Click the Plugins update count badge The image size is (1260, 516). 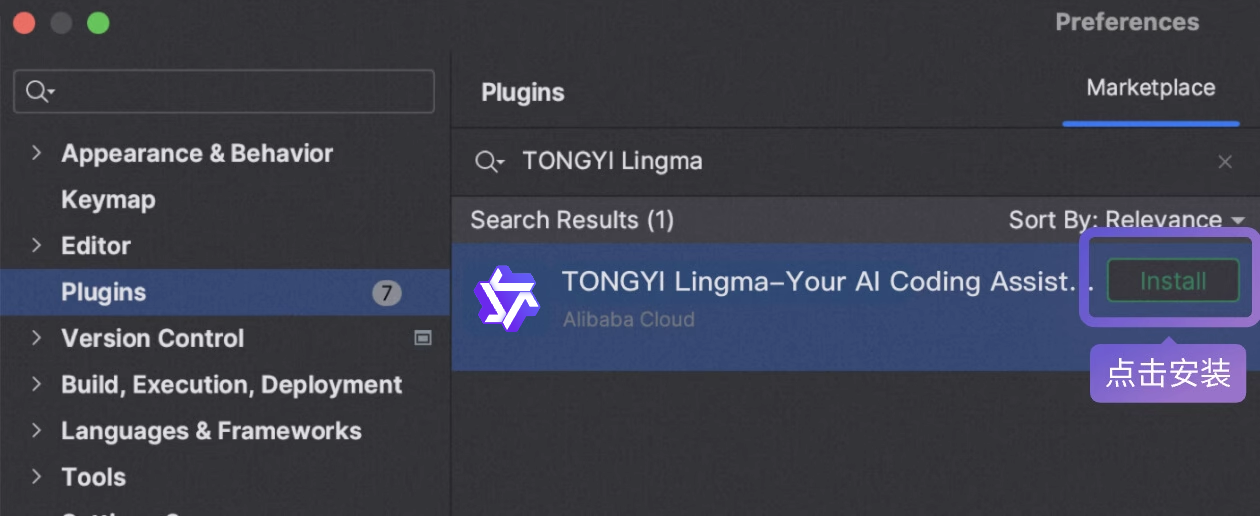[x=387, y=293]
